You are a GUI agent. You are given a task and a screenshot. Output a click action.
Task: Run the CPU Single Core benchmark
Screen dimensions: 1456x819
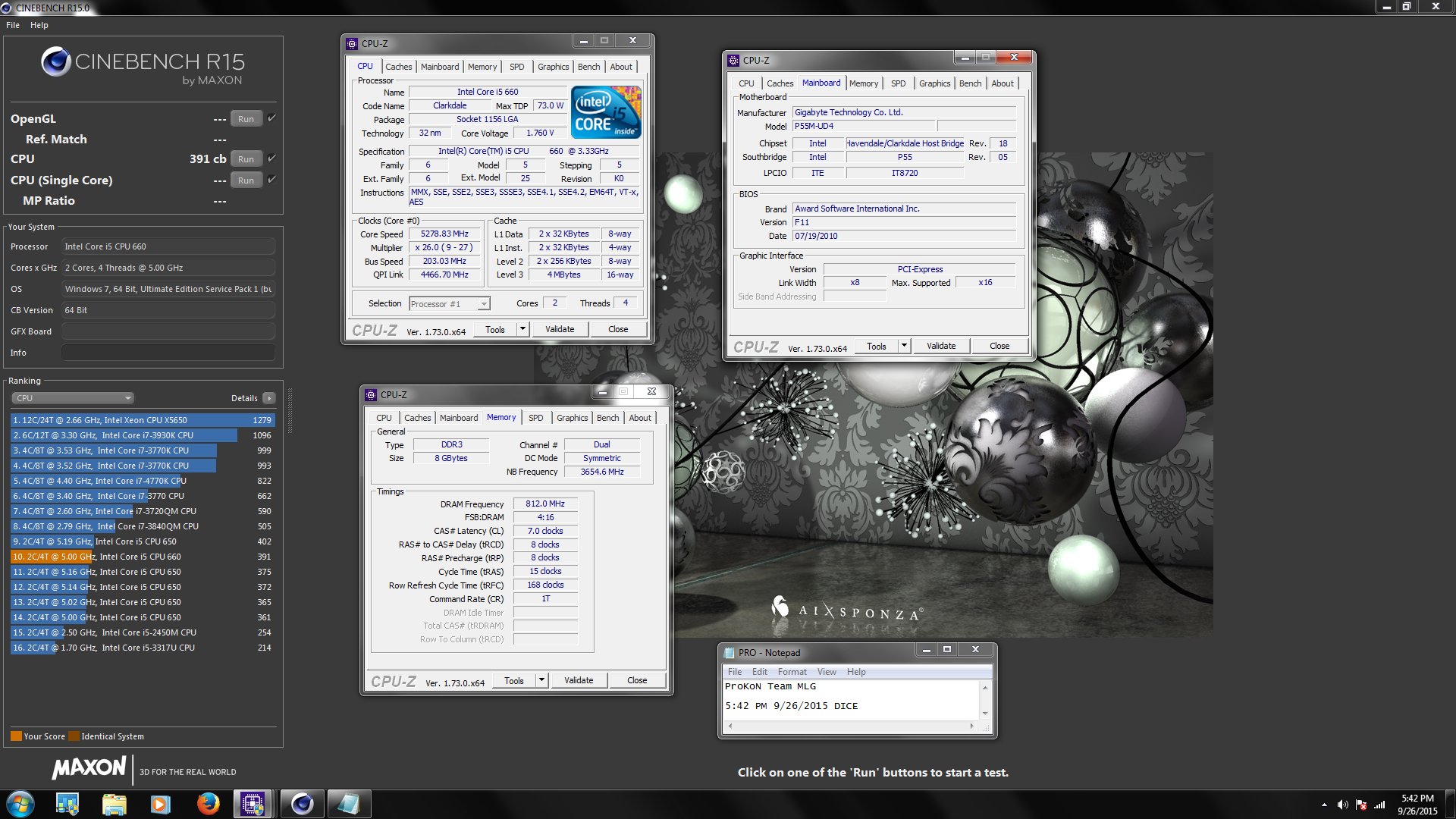click(x=246, y=180)
